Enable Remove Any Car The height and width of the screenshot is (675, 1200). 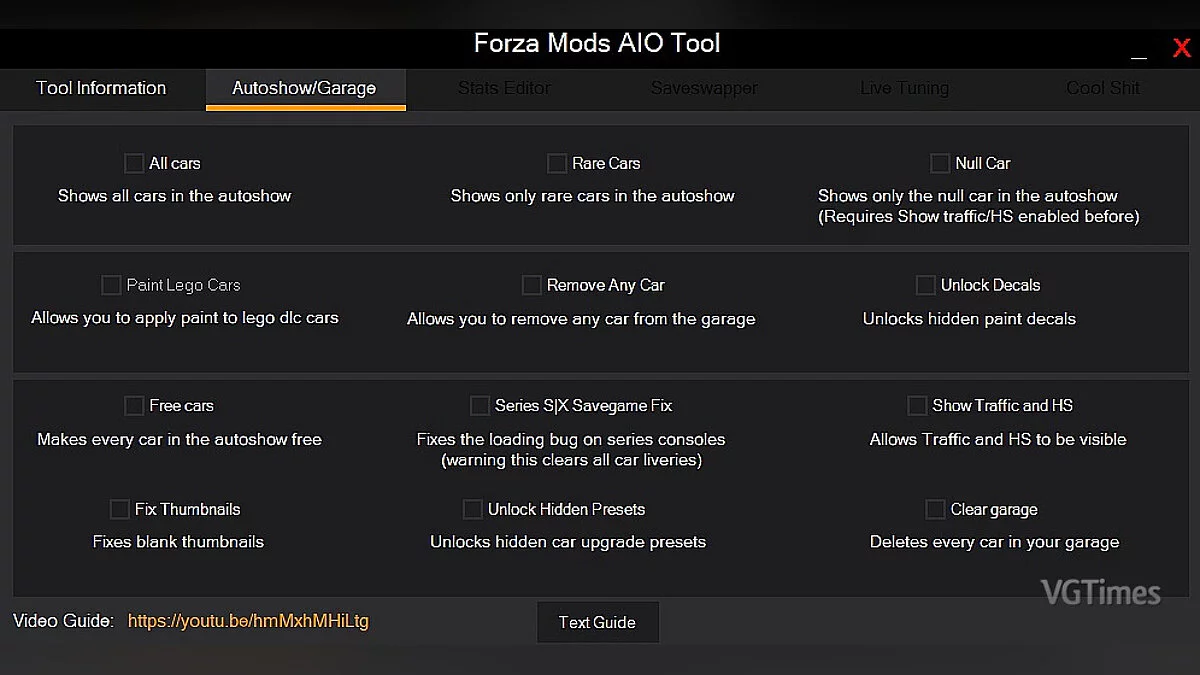click(532, 285)
